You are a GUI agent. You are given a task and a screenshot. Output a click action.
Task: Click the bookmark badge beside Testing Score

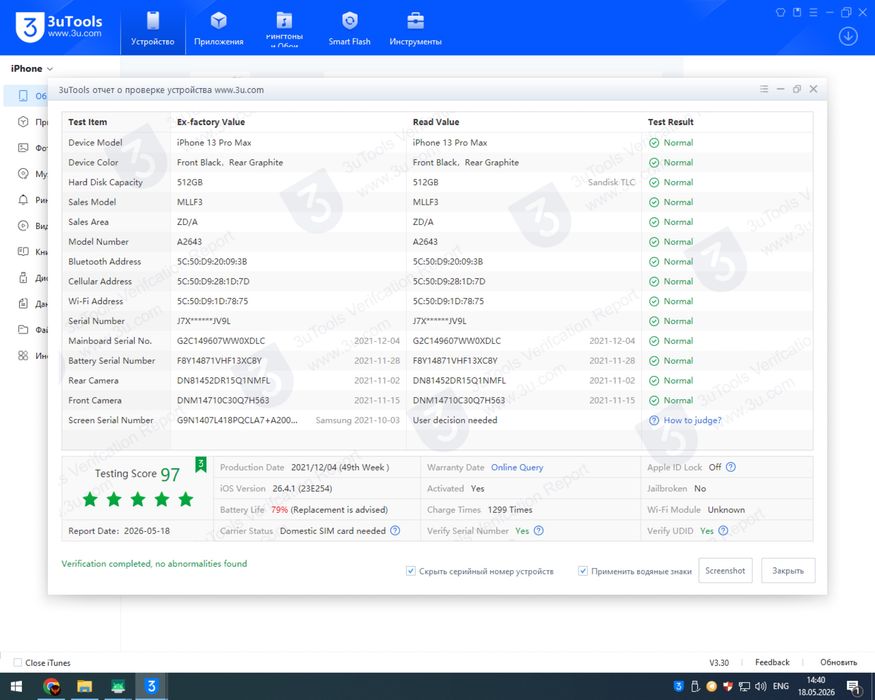click(x=200, y=464)
